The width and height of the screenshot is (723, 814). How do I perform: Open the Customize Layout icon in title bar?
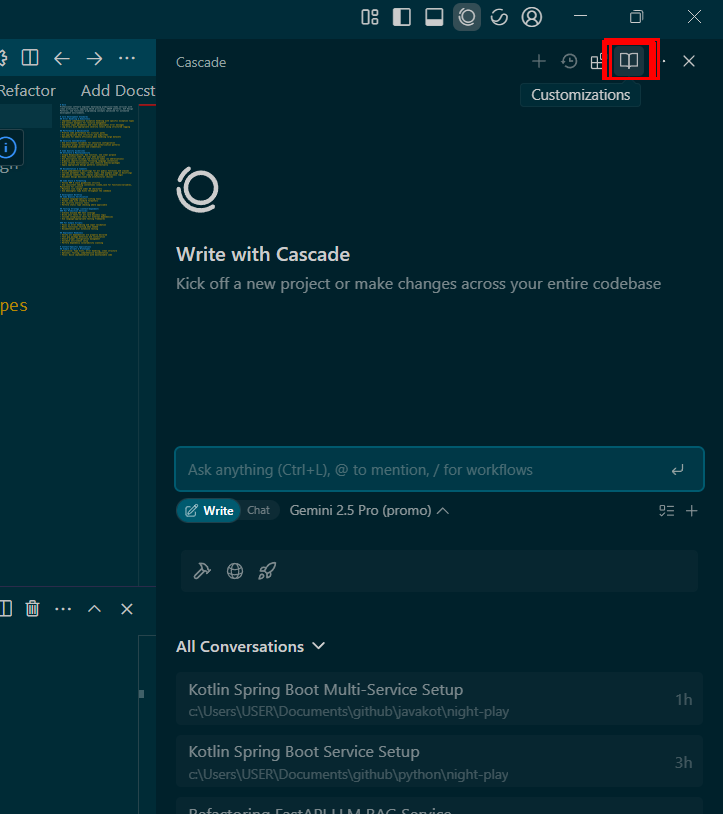[370, 17]
